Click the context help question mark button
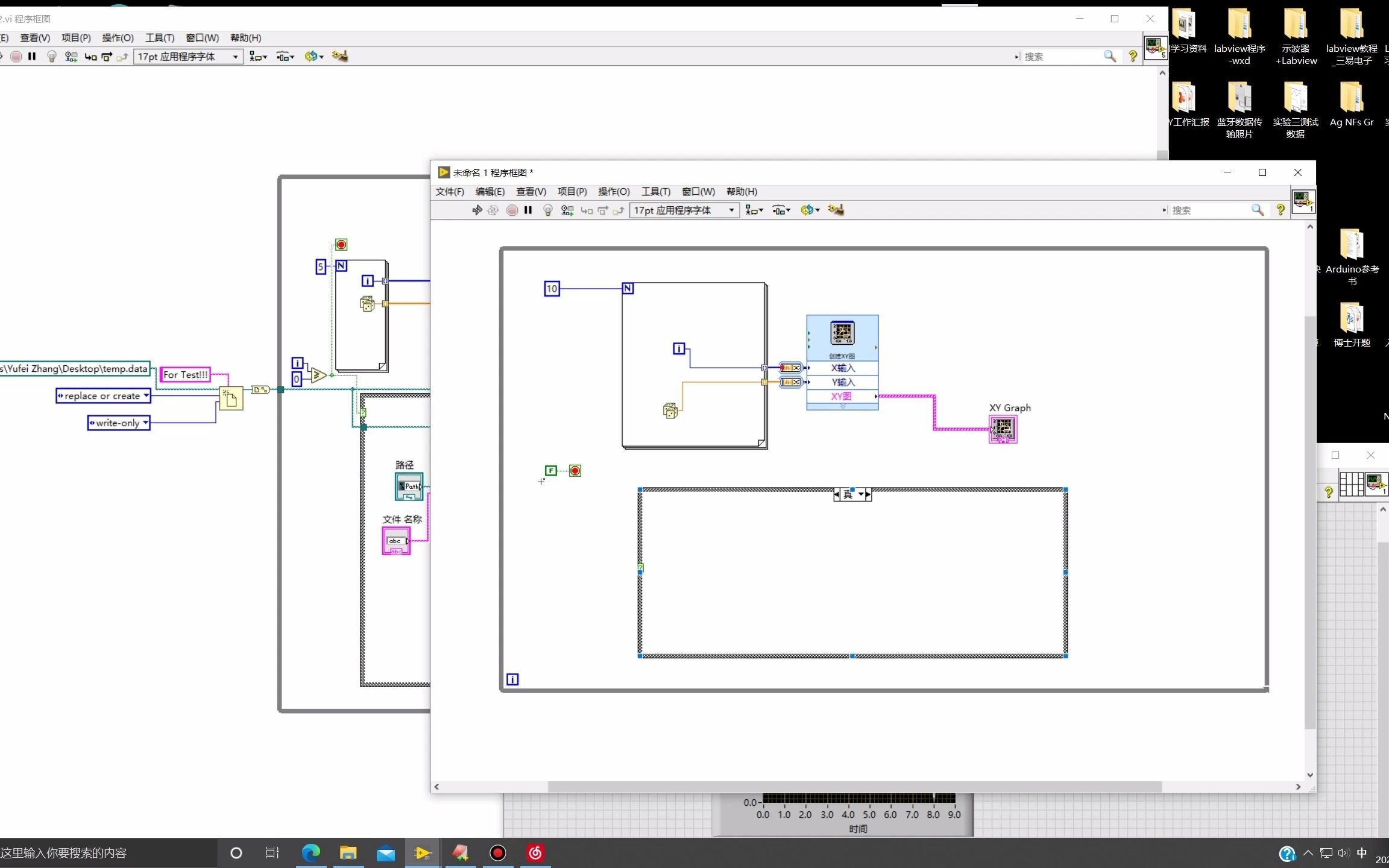The height and width of the screenshot is (868, 1389). pos(1280,210)
